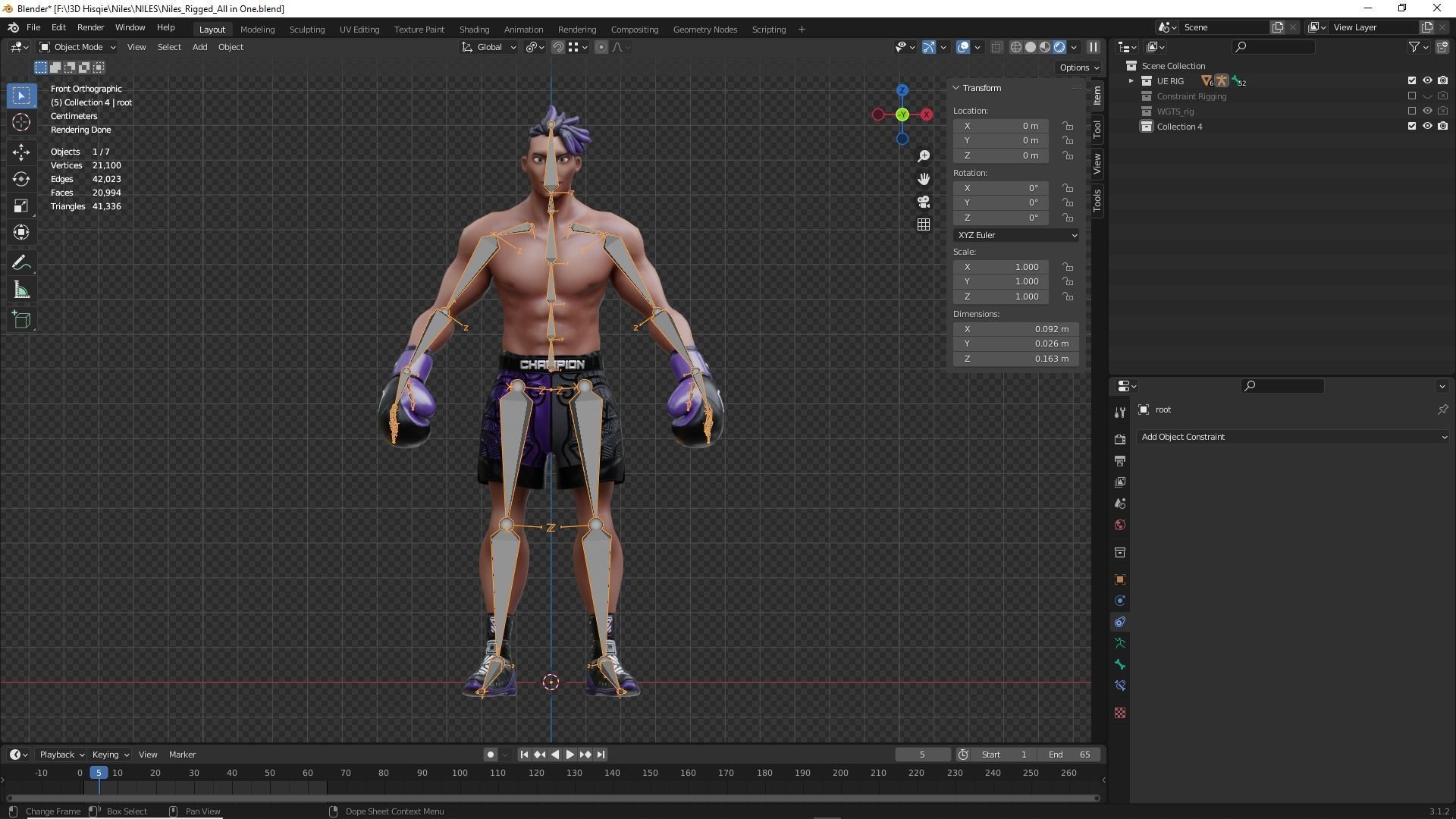The image size is (1456, 819).
Task: Select the Rotate tool
Action: click(21, 179)
